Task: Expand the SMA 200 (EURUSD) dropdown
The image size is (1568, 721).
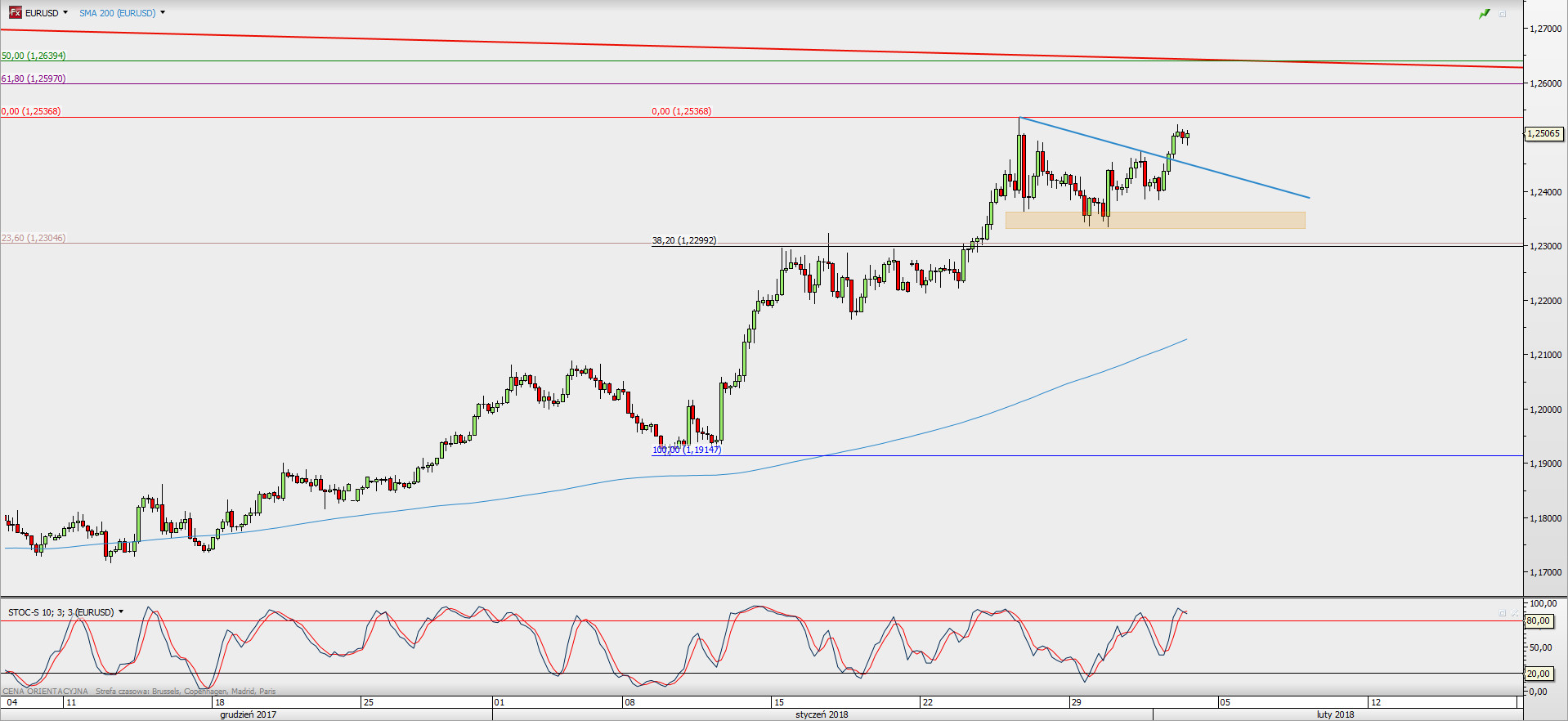Action: [163, 13]
